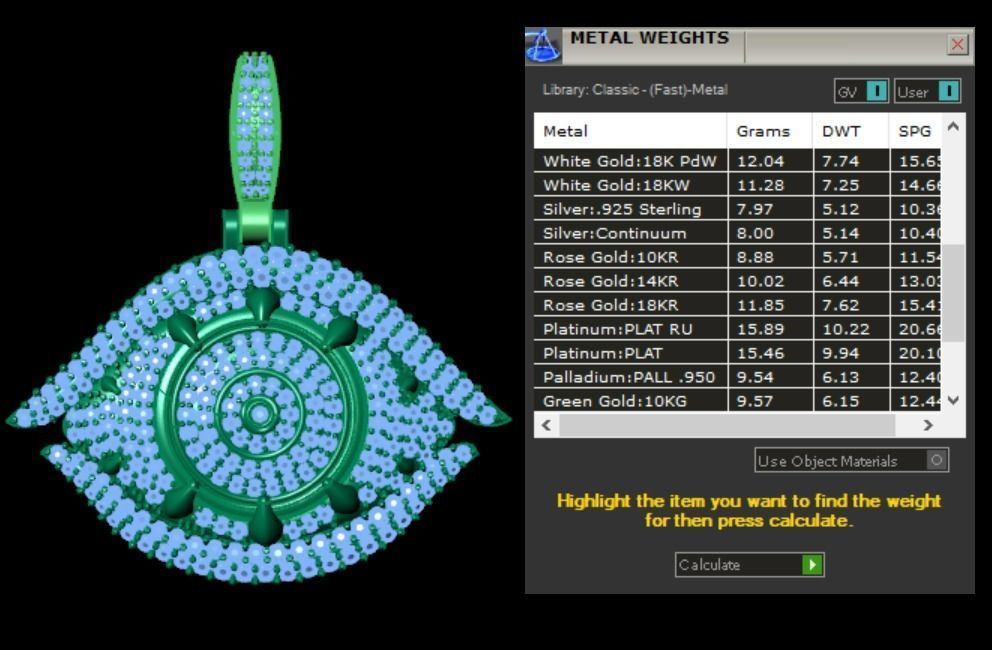This screenshot has height=650, width=992.
Task: Click the 8.88 grams cell
Action: tap(770, 257)
